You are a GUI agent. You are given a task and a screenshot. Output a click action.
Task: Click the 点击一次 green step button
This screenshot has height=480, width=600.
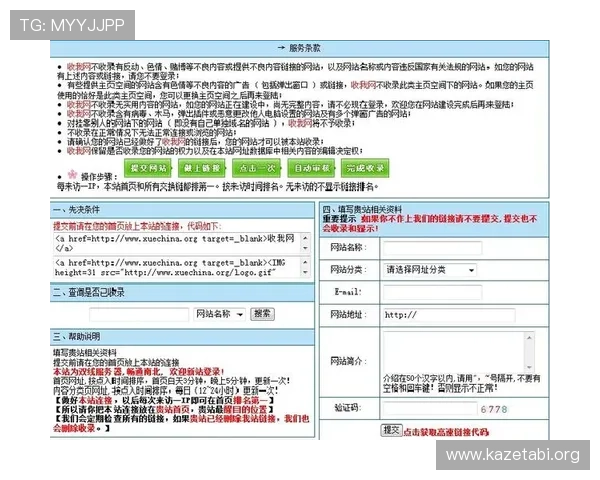(257, 168)
